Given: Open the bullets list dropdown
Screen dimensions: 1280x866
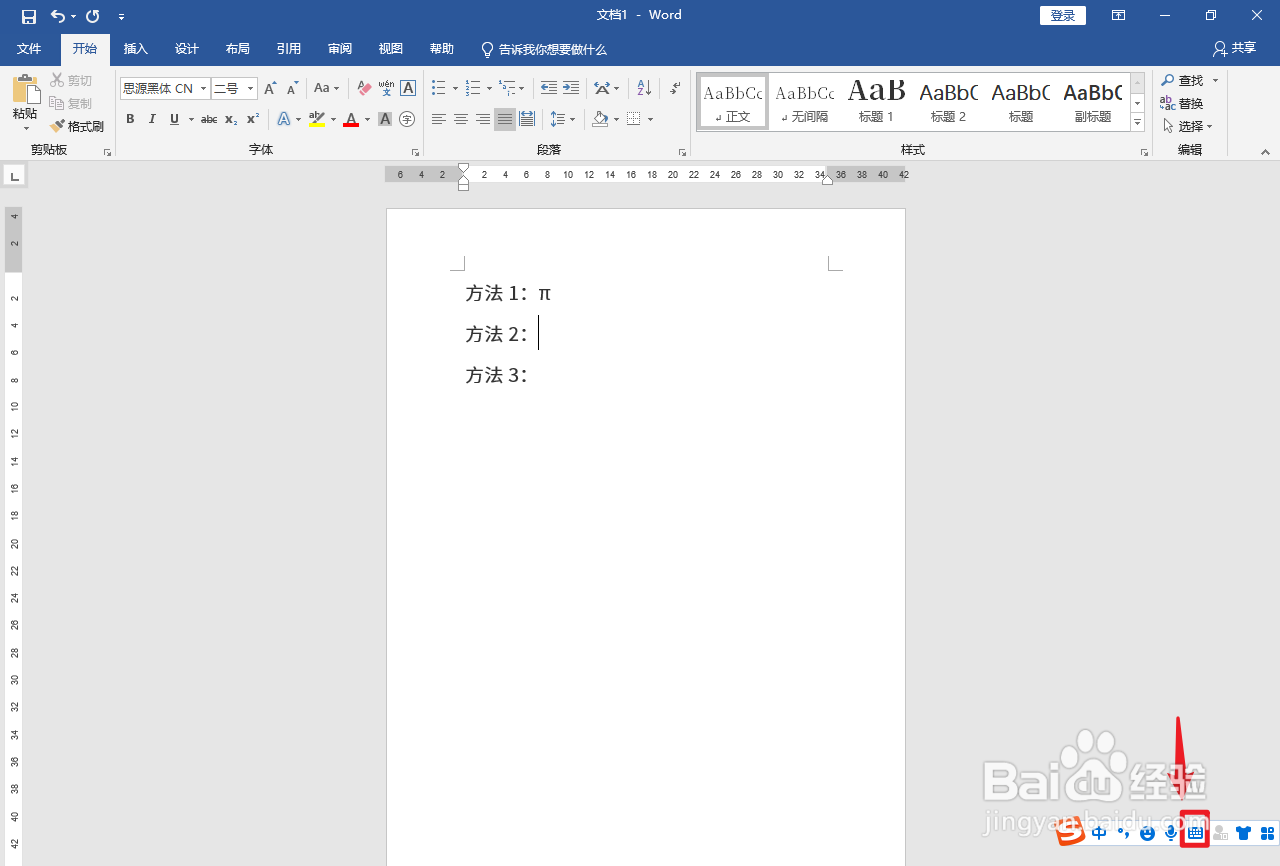Looking at the screenshot, I should coord(454,89).
